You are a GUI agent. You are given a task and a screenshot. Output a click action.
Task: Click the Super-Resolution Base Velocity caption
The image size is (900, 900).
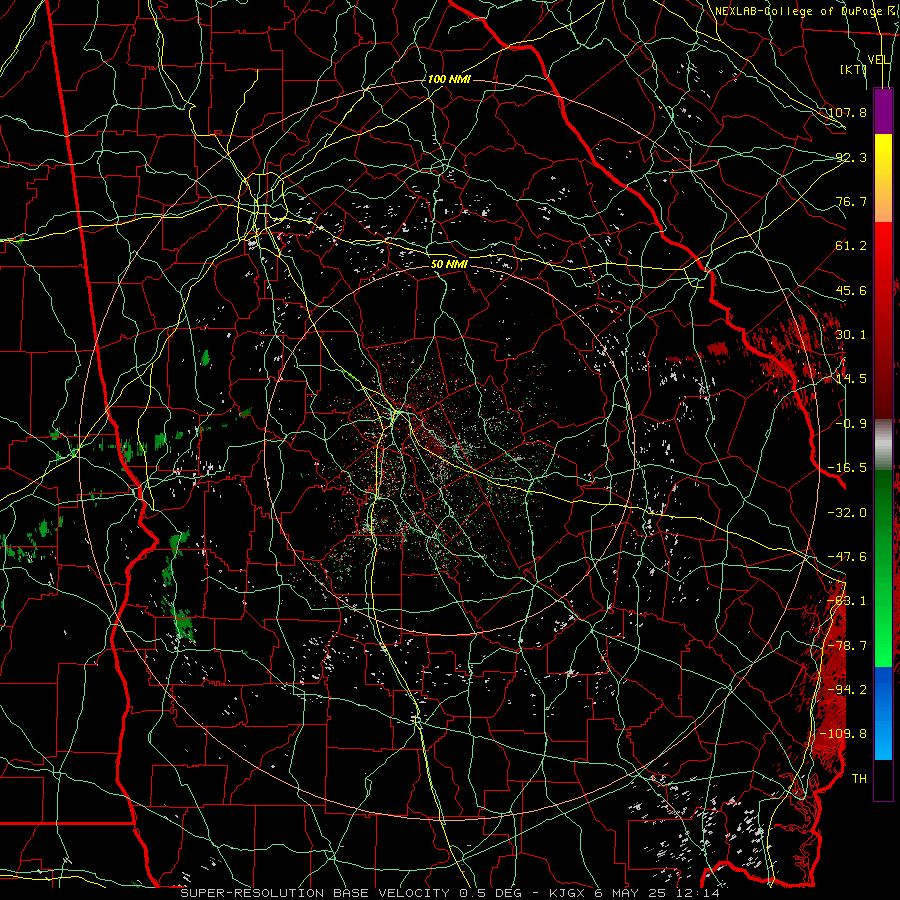click(449, 893)
